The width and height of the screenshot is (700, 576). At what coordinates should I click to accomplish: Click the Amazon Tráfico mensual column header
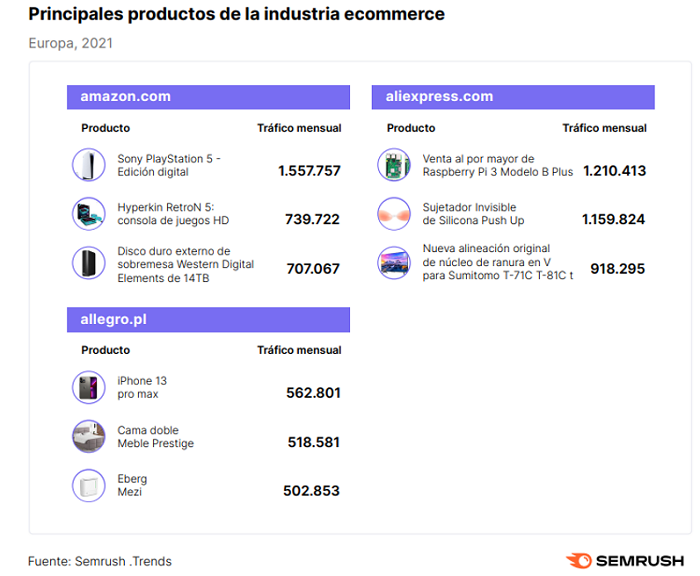coord(299,128)
